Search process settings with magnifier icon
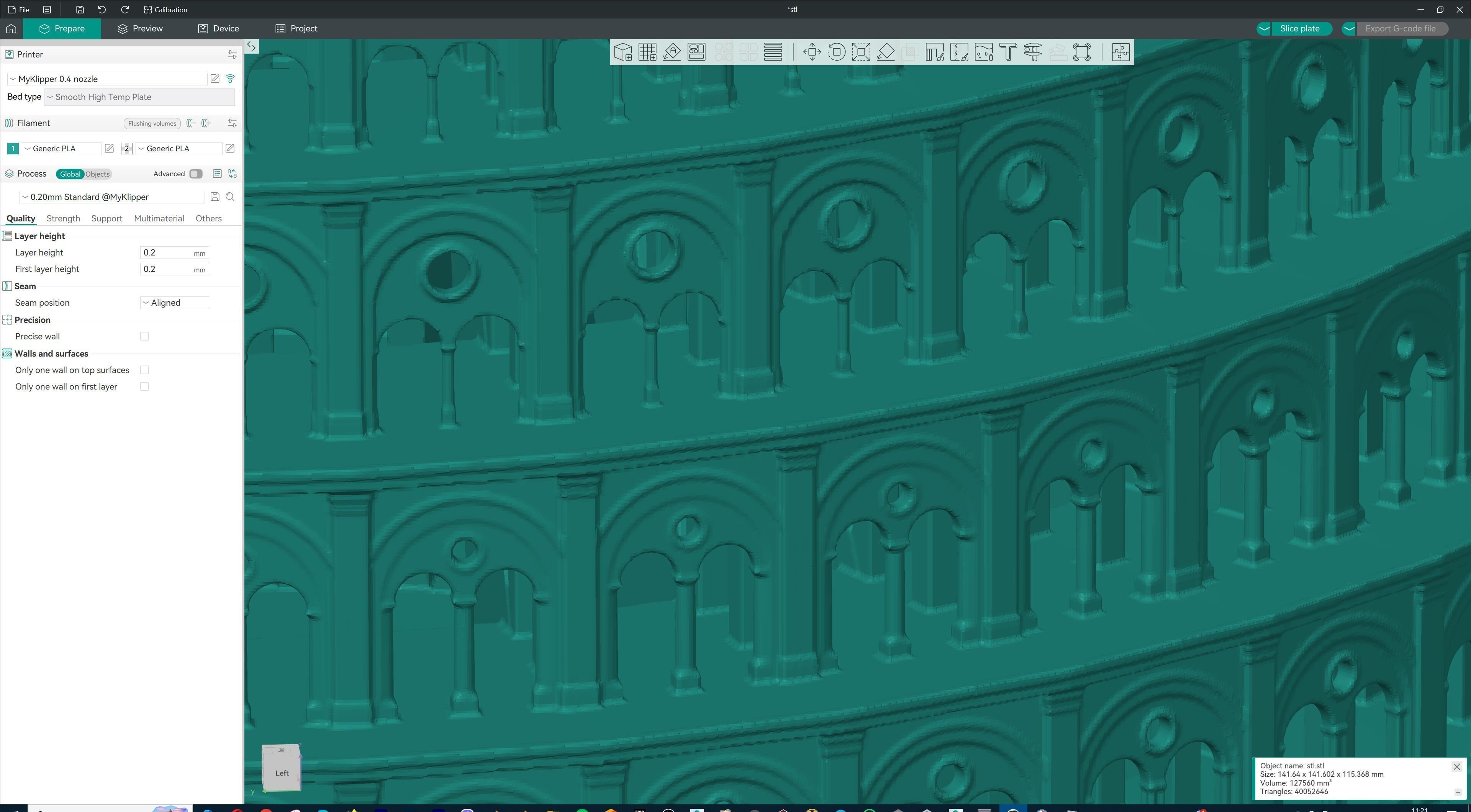The width and height of the screenshot is (1471, 812). pos(230,196)
